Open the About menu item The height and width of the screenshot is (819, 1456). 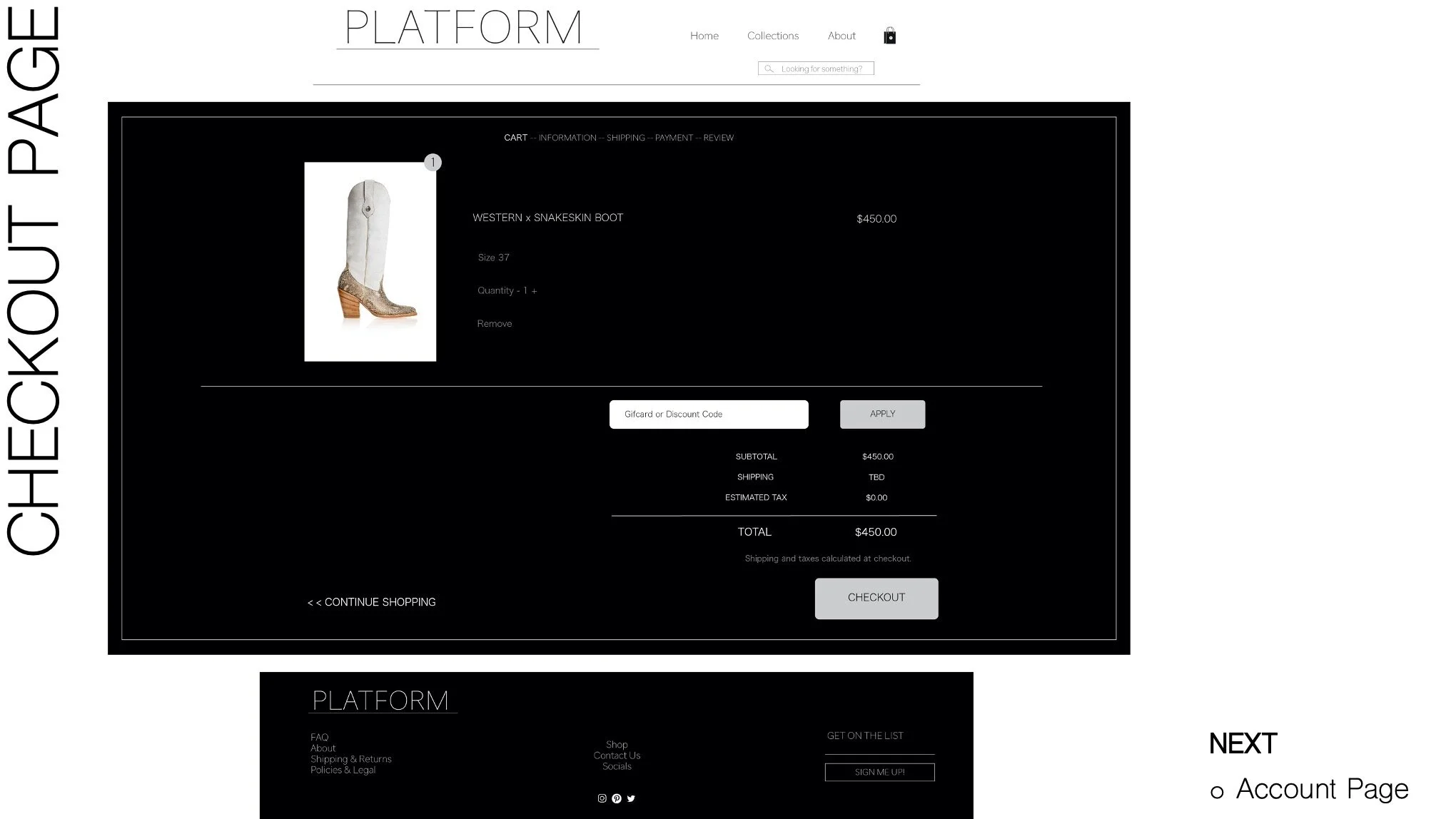point(841,36)
